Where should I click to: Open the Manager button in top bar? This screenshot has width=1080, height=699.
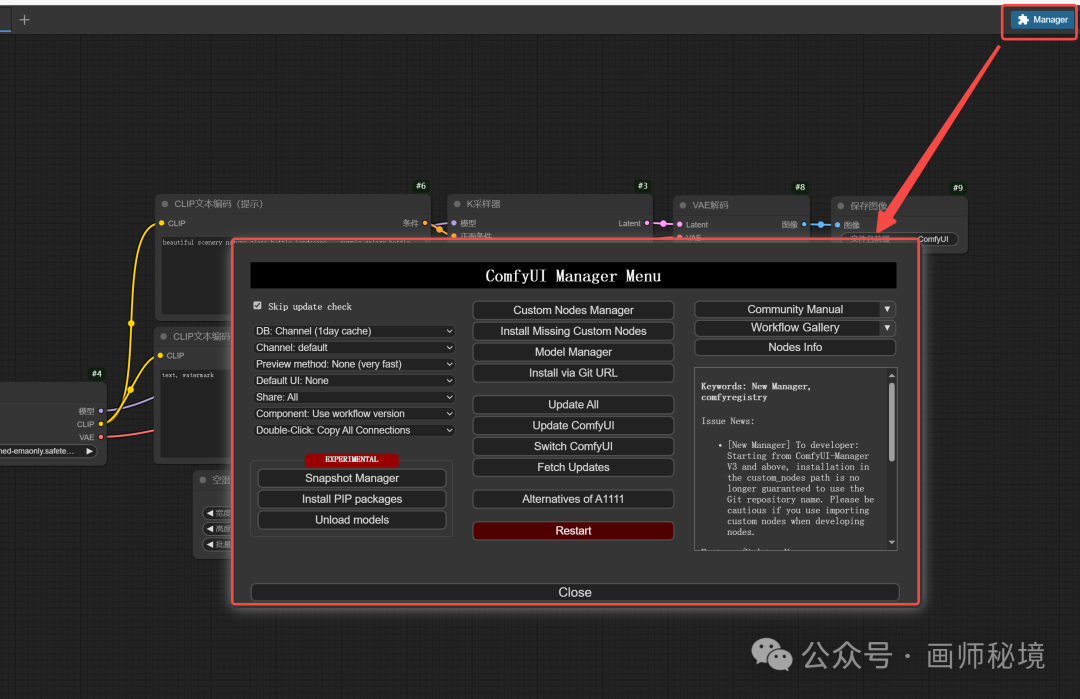coord(1042,20)
